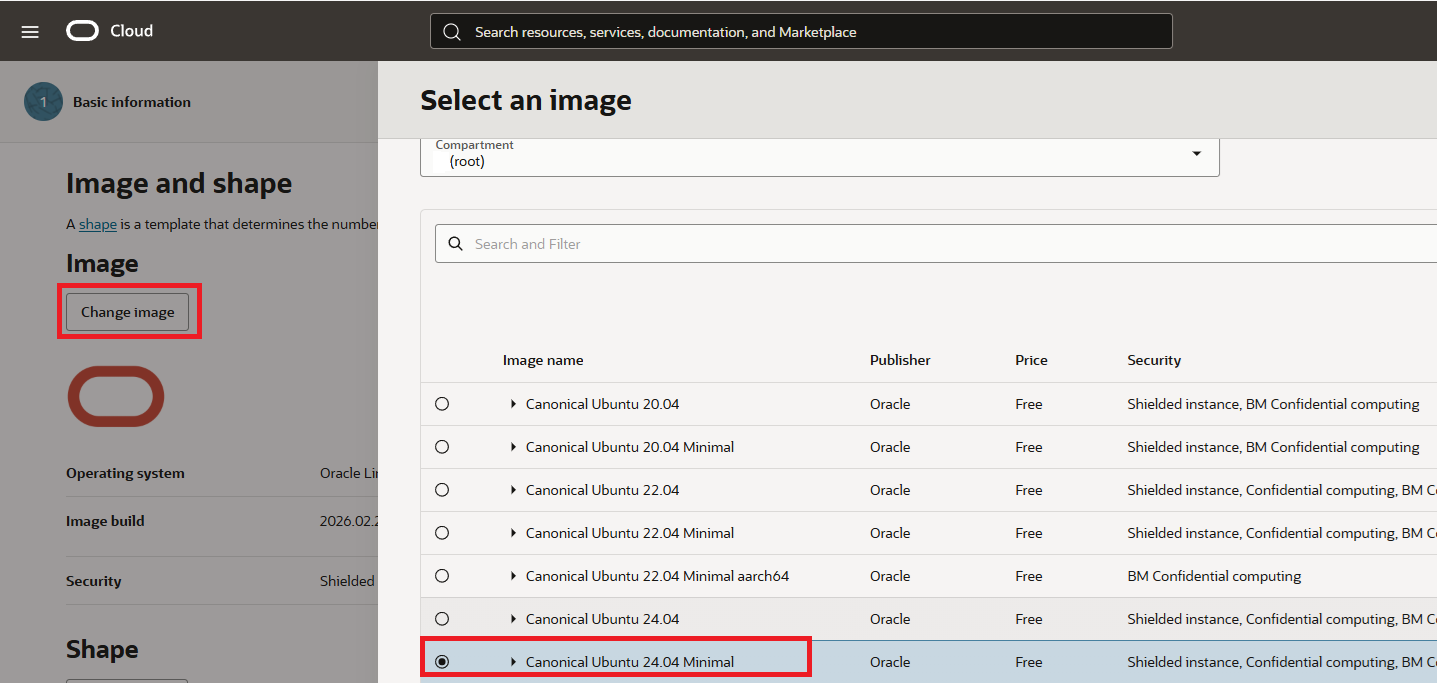Expand Canonical Ubuntu 24.04 Minimal row
Screen dimensions: 1437x683
tap(513, 662)
